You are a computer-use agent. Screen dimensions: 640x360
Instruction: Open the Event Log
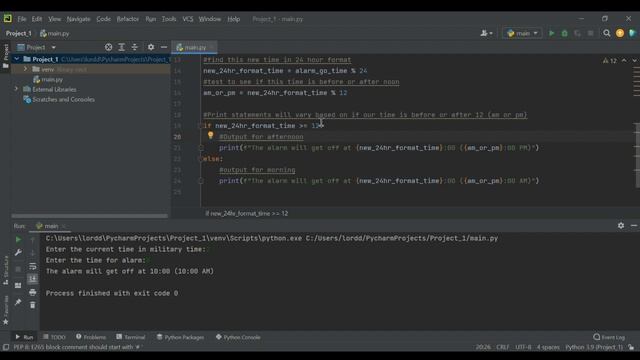[609, 337]
